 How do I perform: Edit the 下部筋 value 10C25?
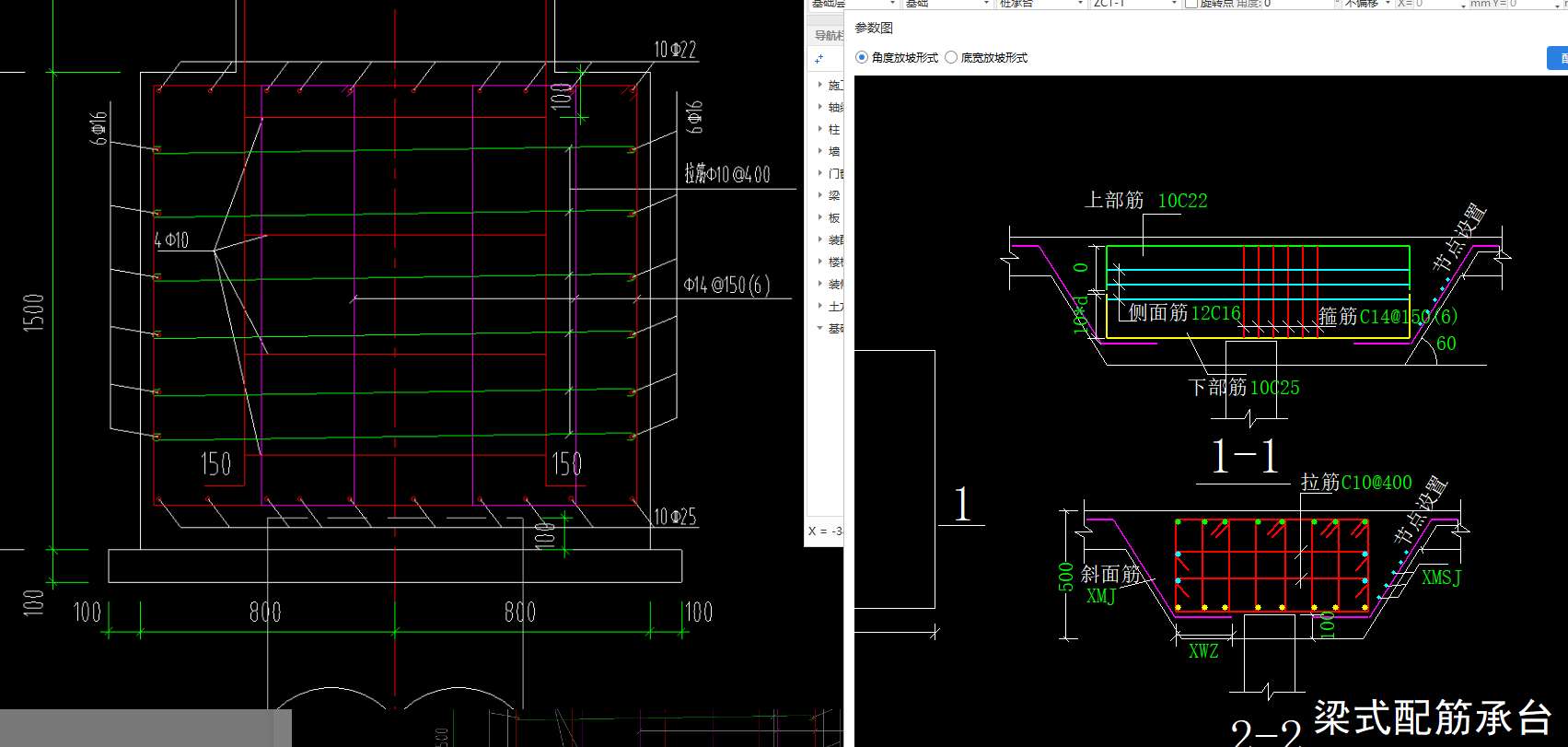click(1274, 388)
